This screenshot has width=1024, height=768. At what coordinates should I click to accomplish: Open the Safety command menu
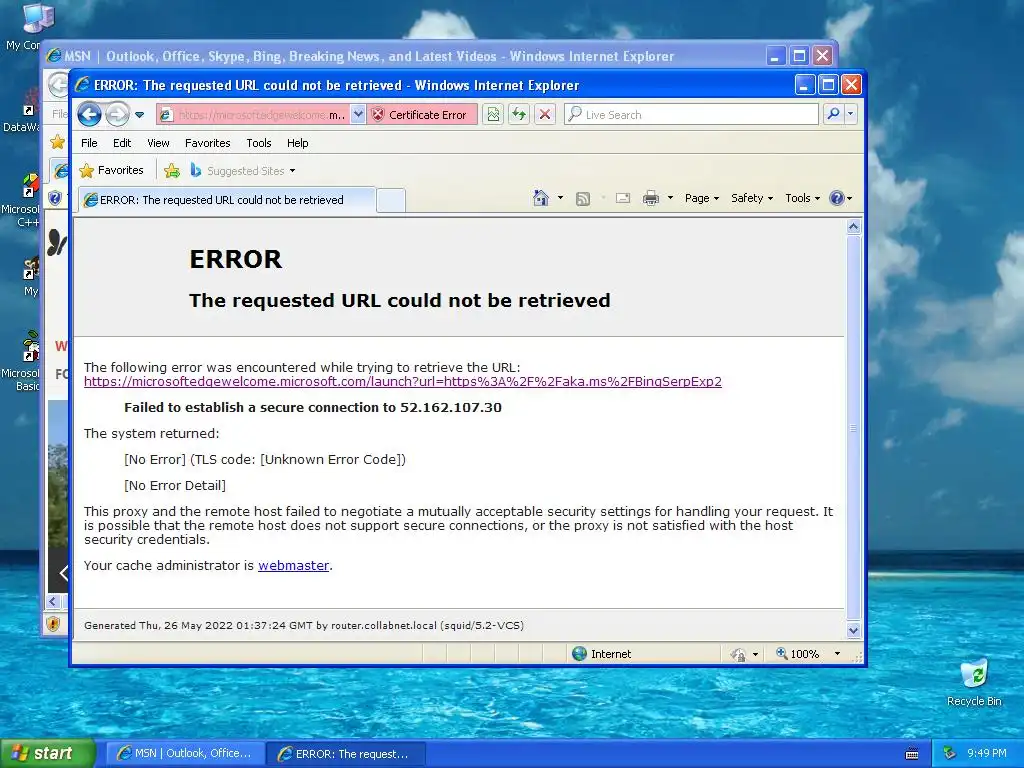point(752,198)
